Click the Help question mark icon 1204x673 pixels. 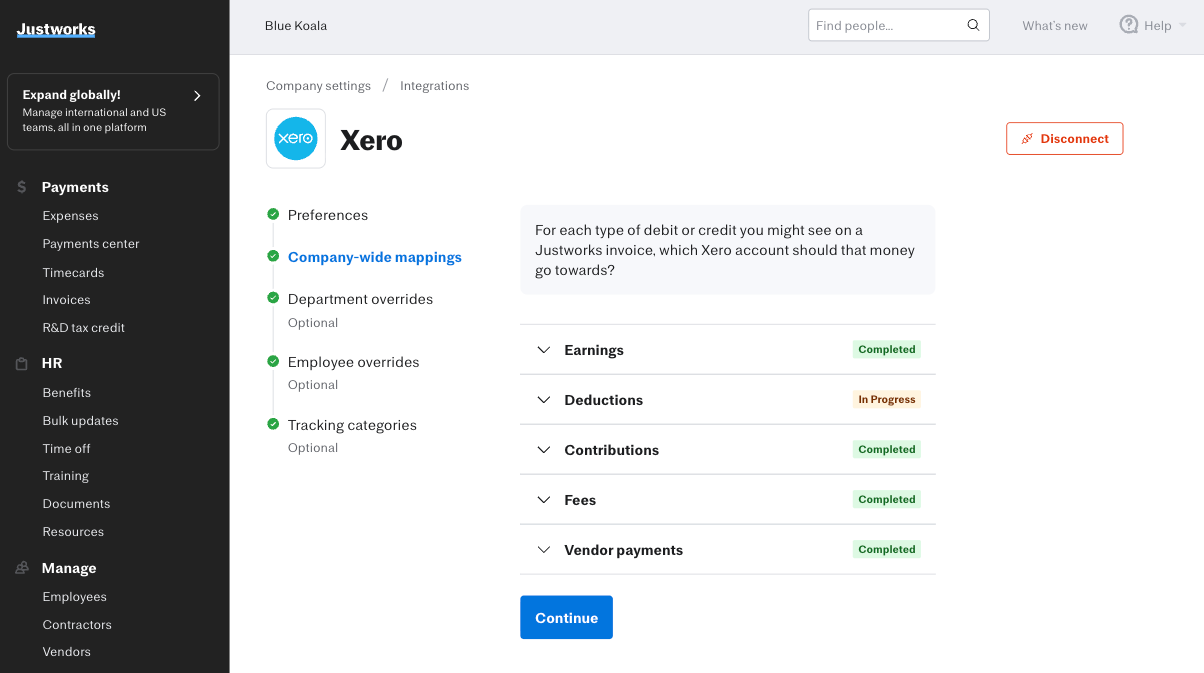(1129, 25)
